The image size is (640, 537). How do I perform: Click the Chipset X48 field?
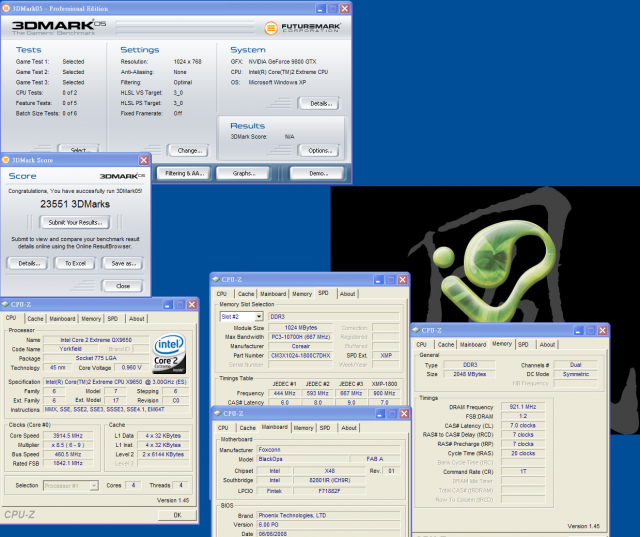[330, 471]
